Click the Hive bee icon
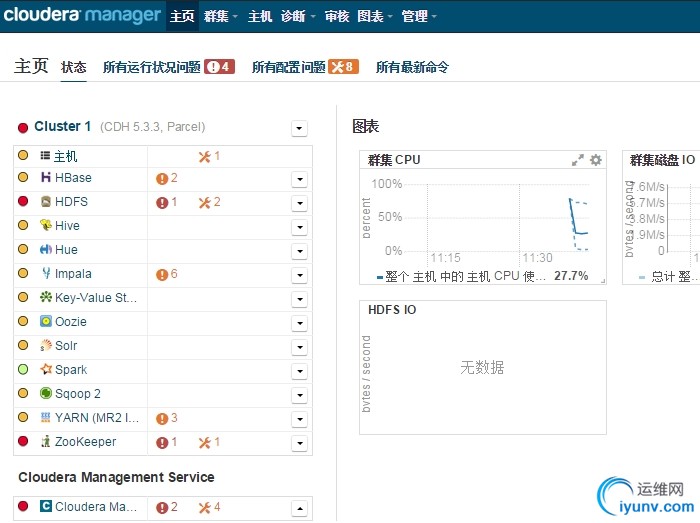Screen dimensions: 700x523 coord(46,225)
